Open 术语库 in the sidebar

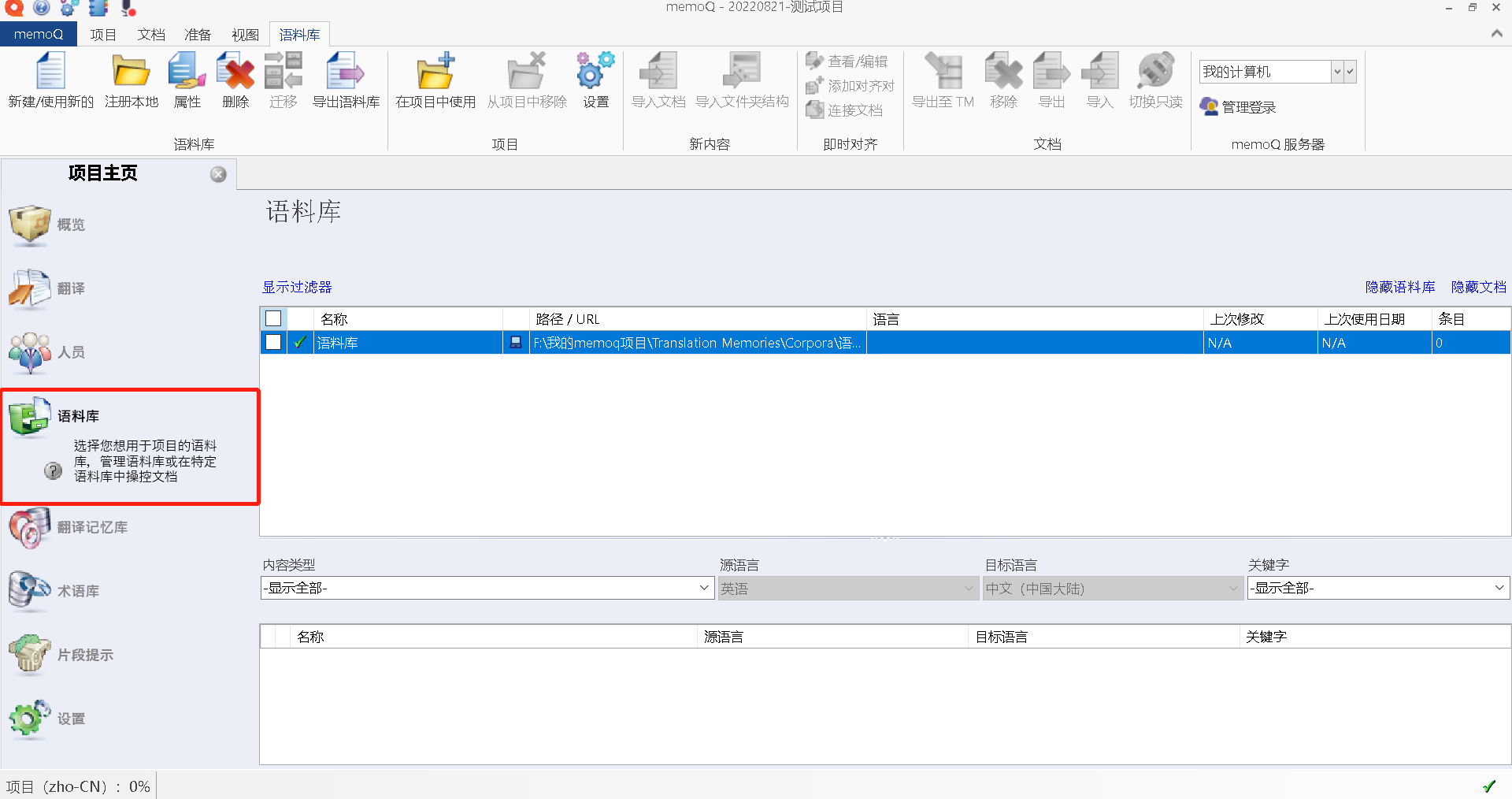click(x=54, y=591)
